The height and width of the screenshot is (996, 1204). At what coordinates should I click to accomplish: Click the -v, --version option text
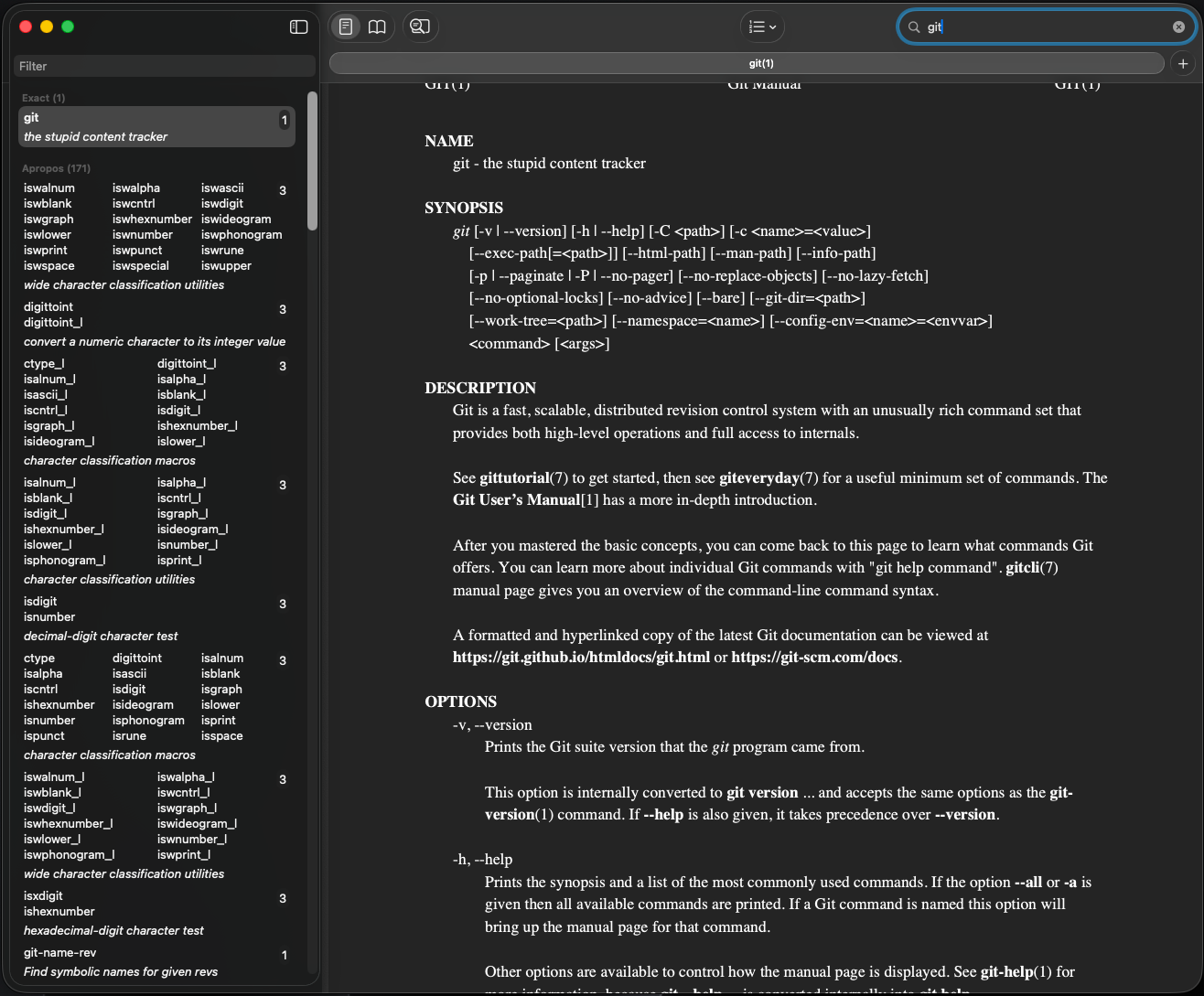(x=492, y=725)
